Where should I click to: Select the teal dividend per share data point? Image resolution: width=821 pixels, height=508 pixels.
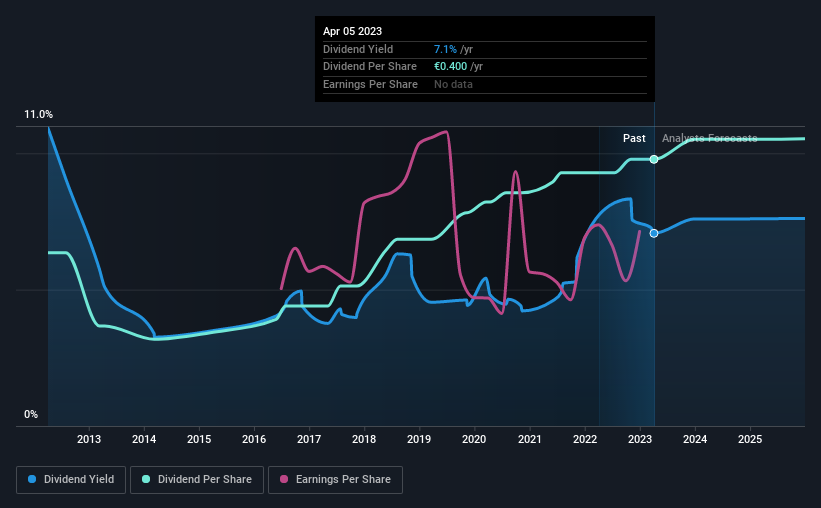click(654, 159)
